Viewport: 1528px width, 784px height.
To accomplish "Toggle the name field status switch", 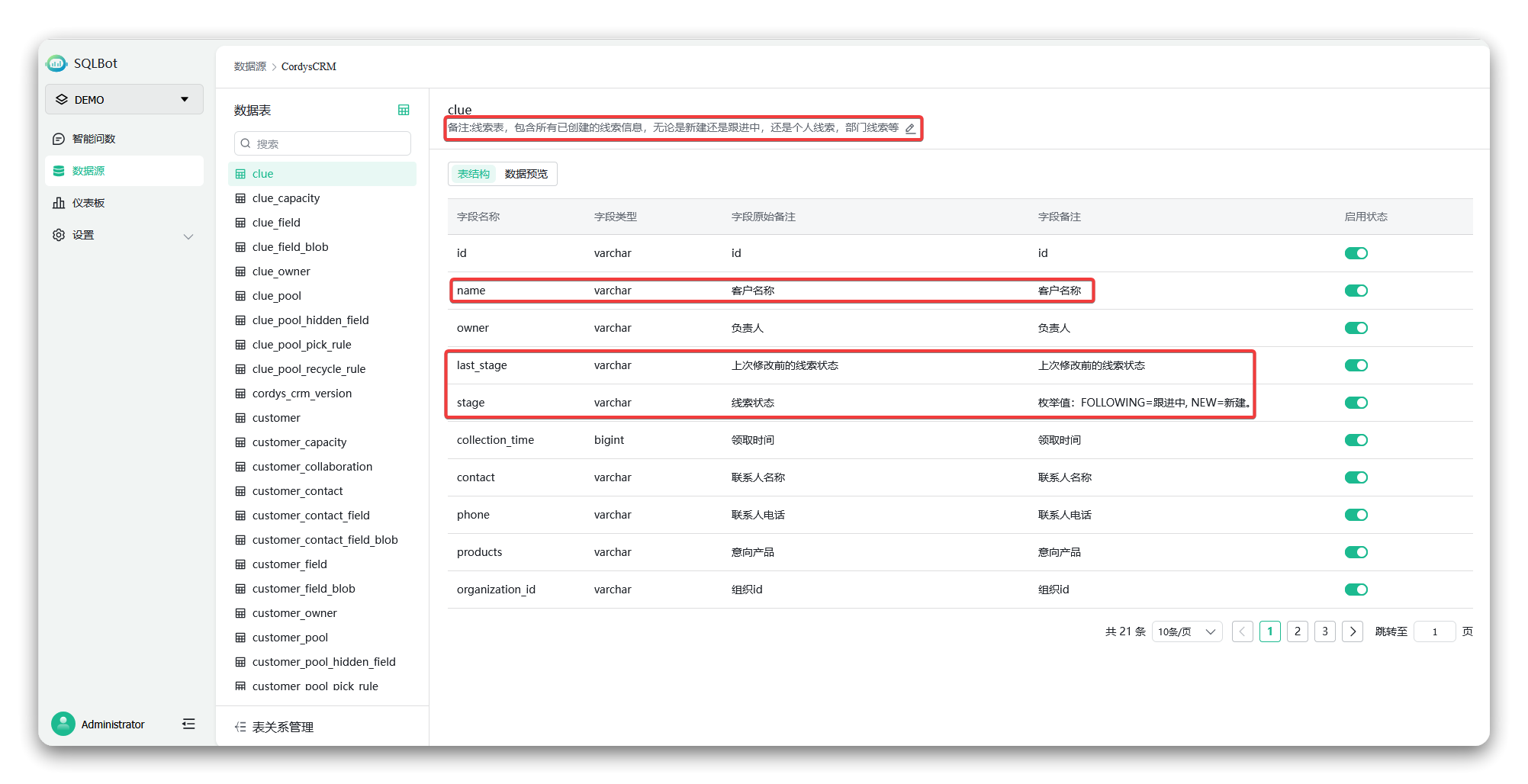I will coord(1356,291).
